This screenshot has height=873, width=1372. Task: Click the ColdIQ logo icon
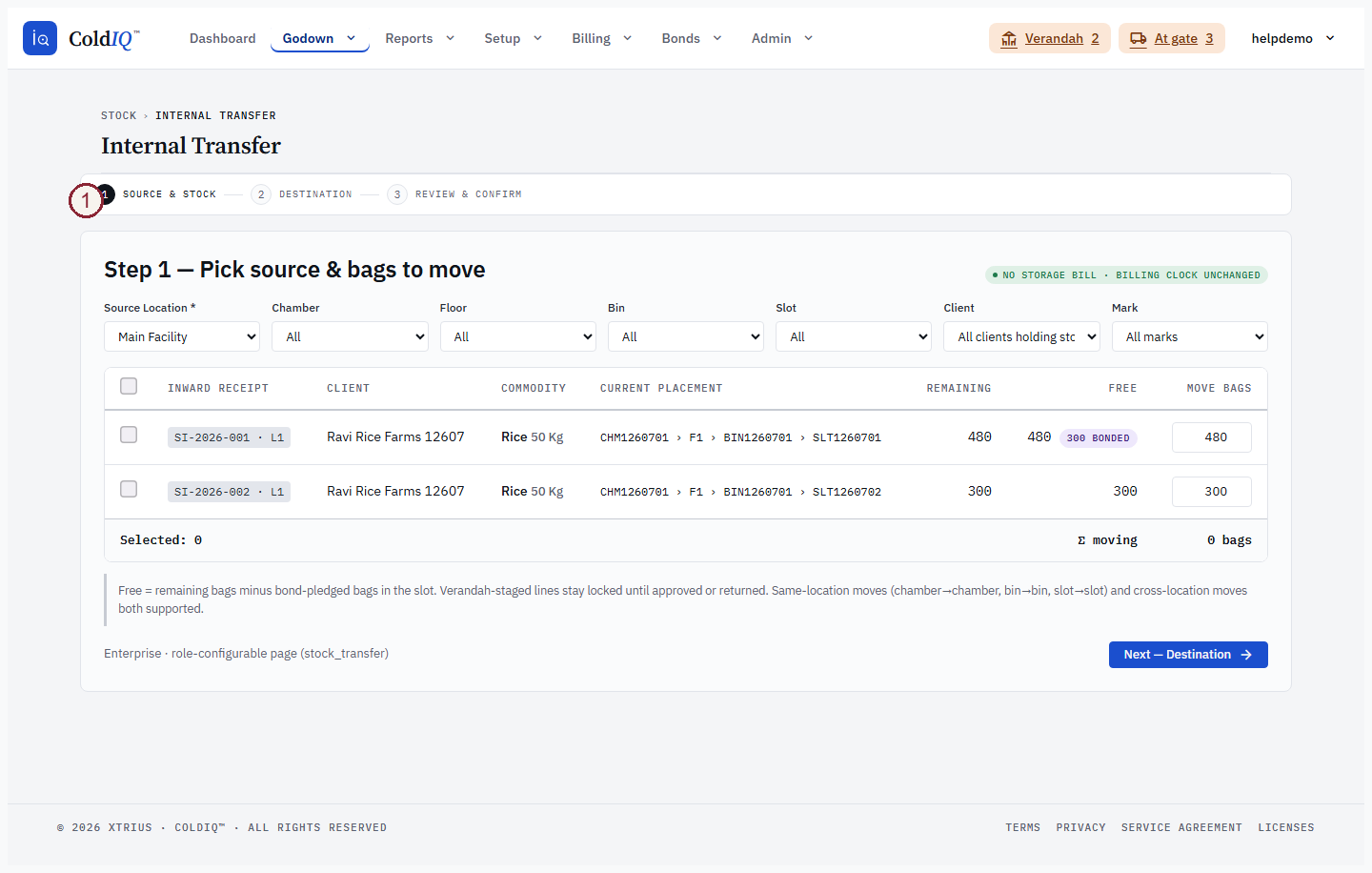tap(40, 38)
